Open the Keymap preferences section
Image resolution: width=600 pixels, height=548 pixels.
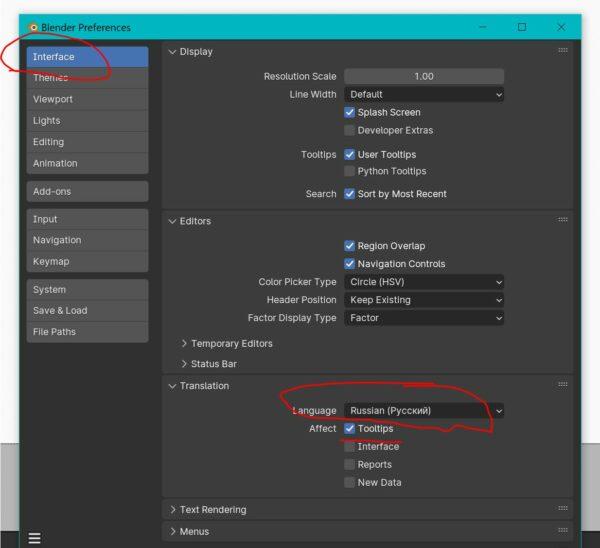coord(88,262)
